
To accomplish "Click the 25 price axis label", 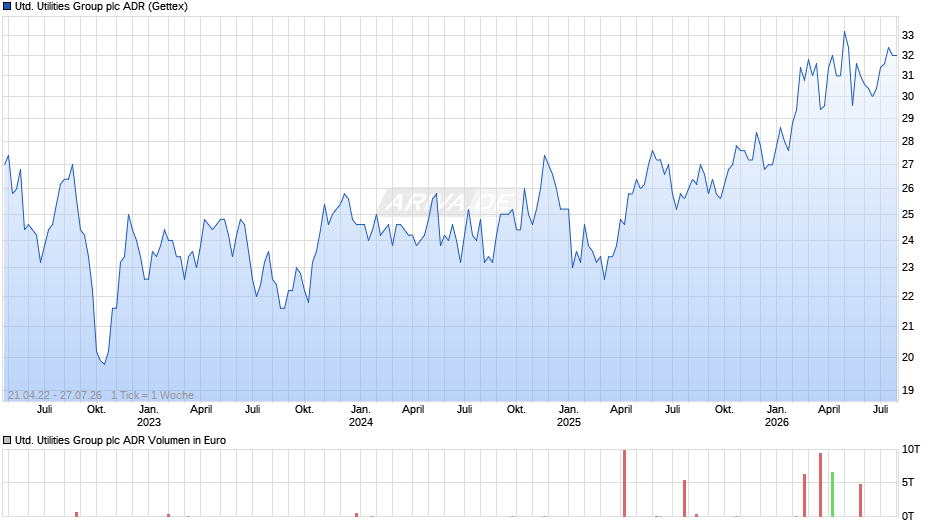I will (908, 215).
